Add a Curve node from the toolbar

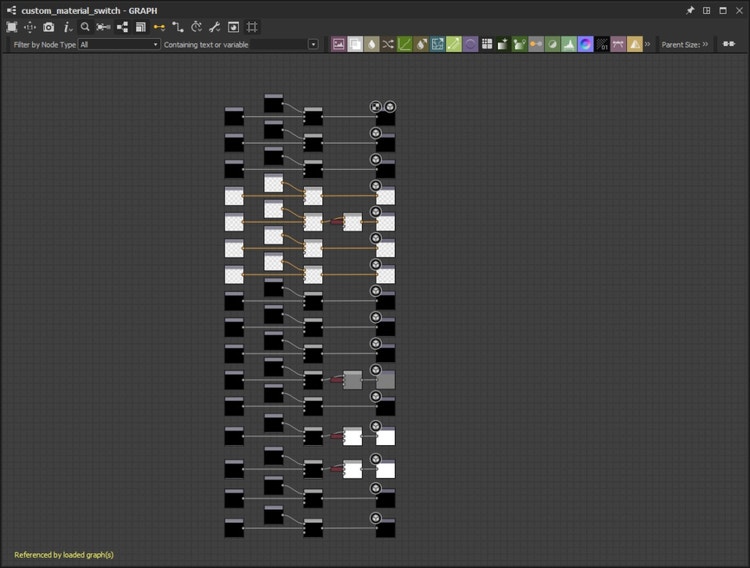pyautogui.click(x=404, y=45)
